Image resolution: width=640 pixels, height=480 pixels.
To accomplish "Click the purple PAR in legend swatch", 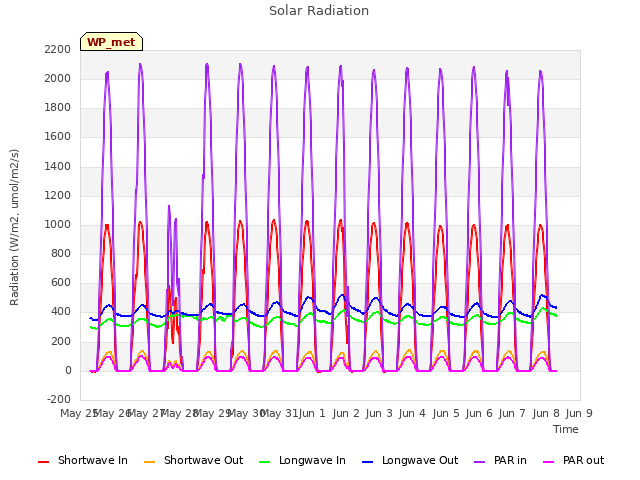I will point(480,462).
